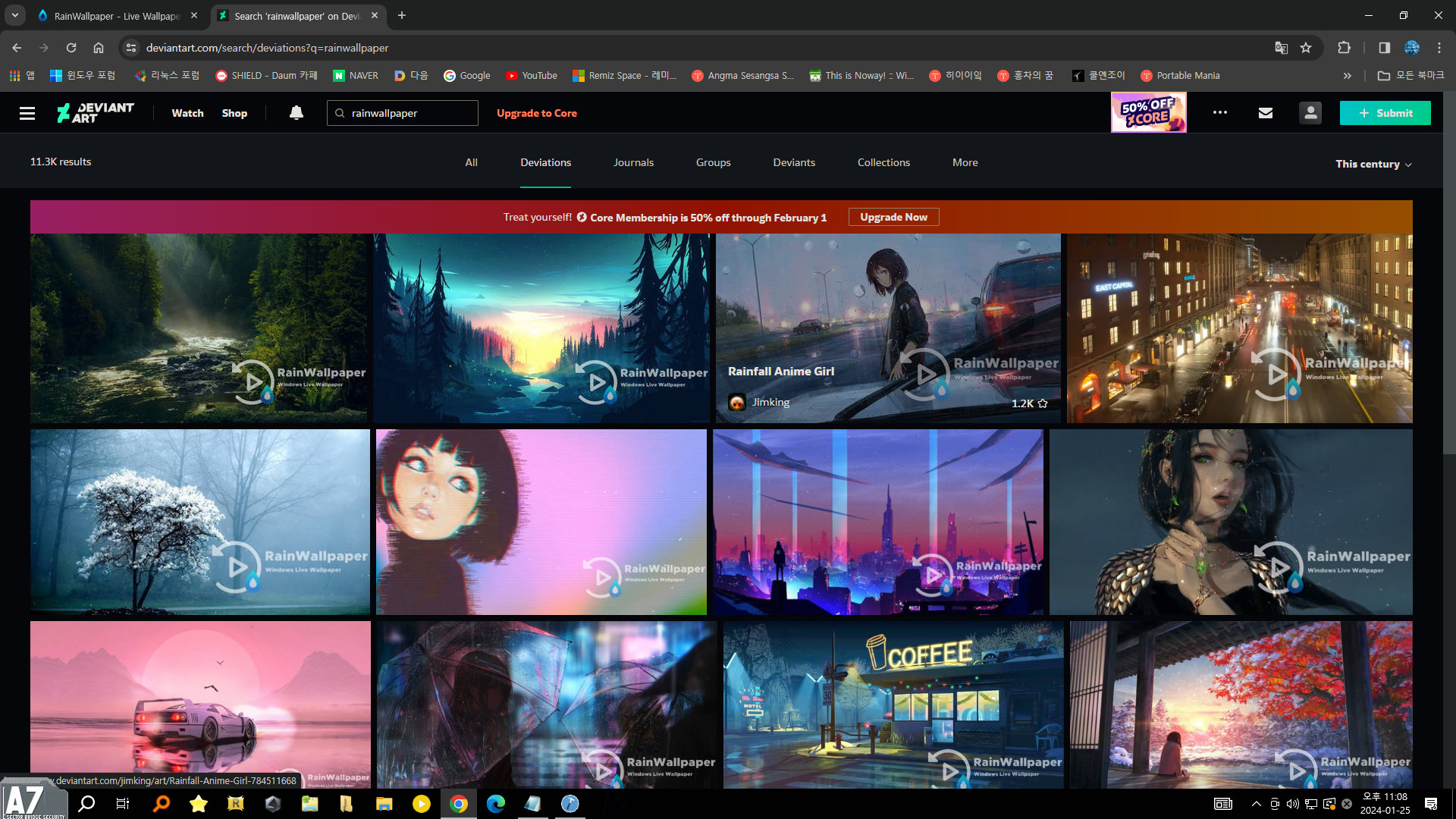Viewport: 1456px width, 819px height.
Task: Click the Watch link in the header
Action: click(x=187, y=113)
